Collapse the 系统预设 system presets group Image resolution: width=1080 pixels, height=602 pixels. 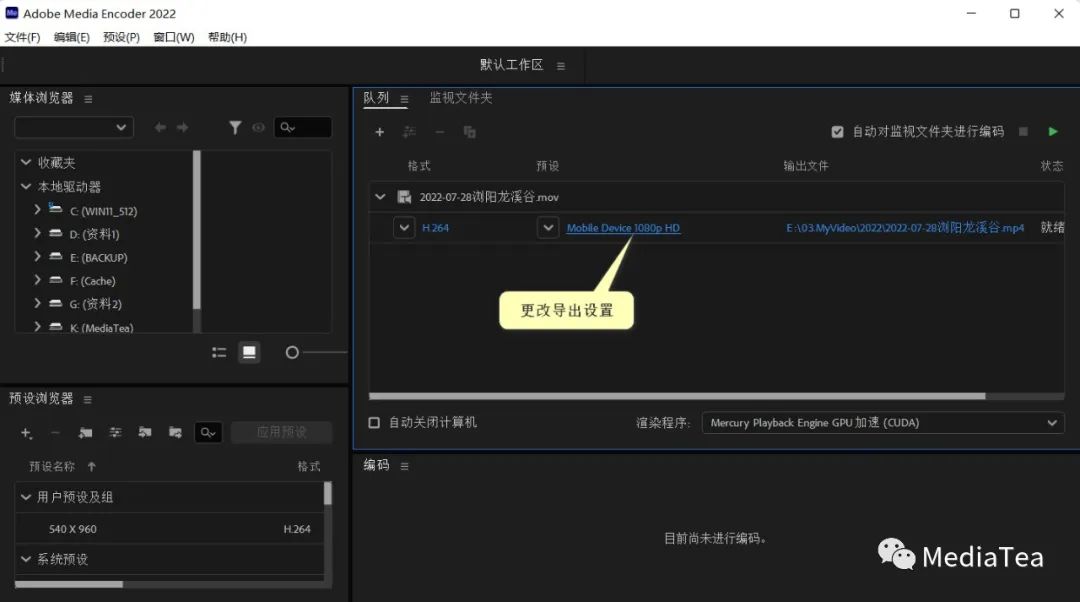point(26,559)
